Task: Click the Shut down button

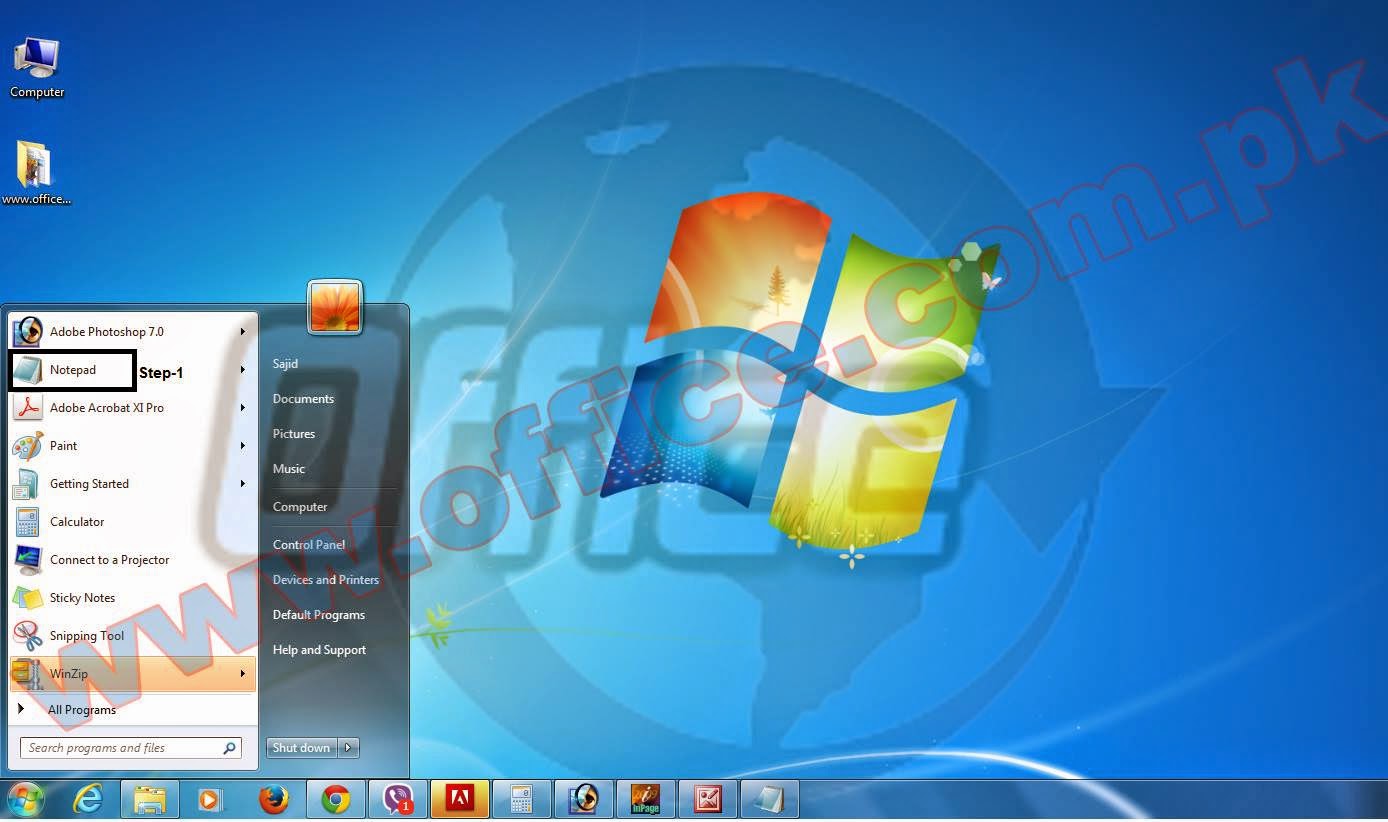Action: click(302, 748)
